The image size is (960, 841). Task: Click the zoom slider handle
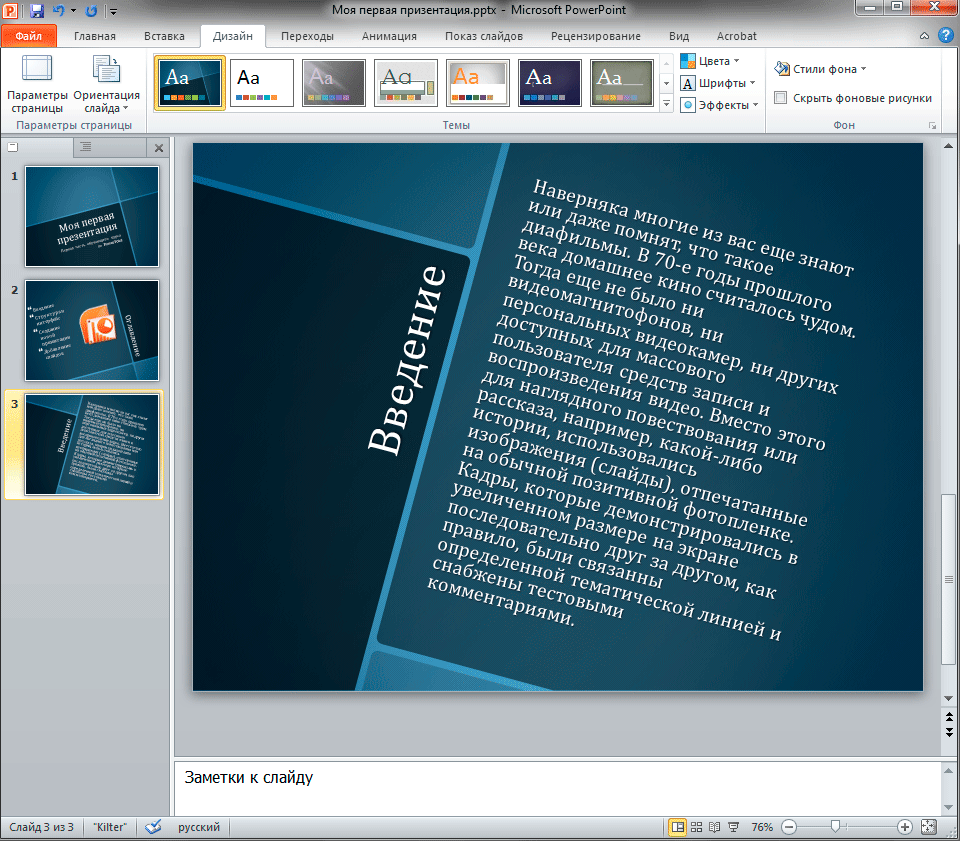835,827
